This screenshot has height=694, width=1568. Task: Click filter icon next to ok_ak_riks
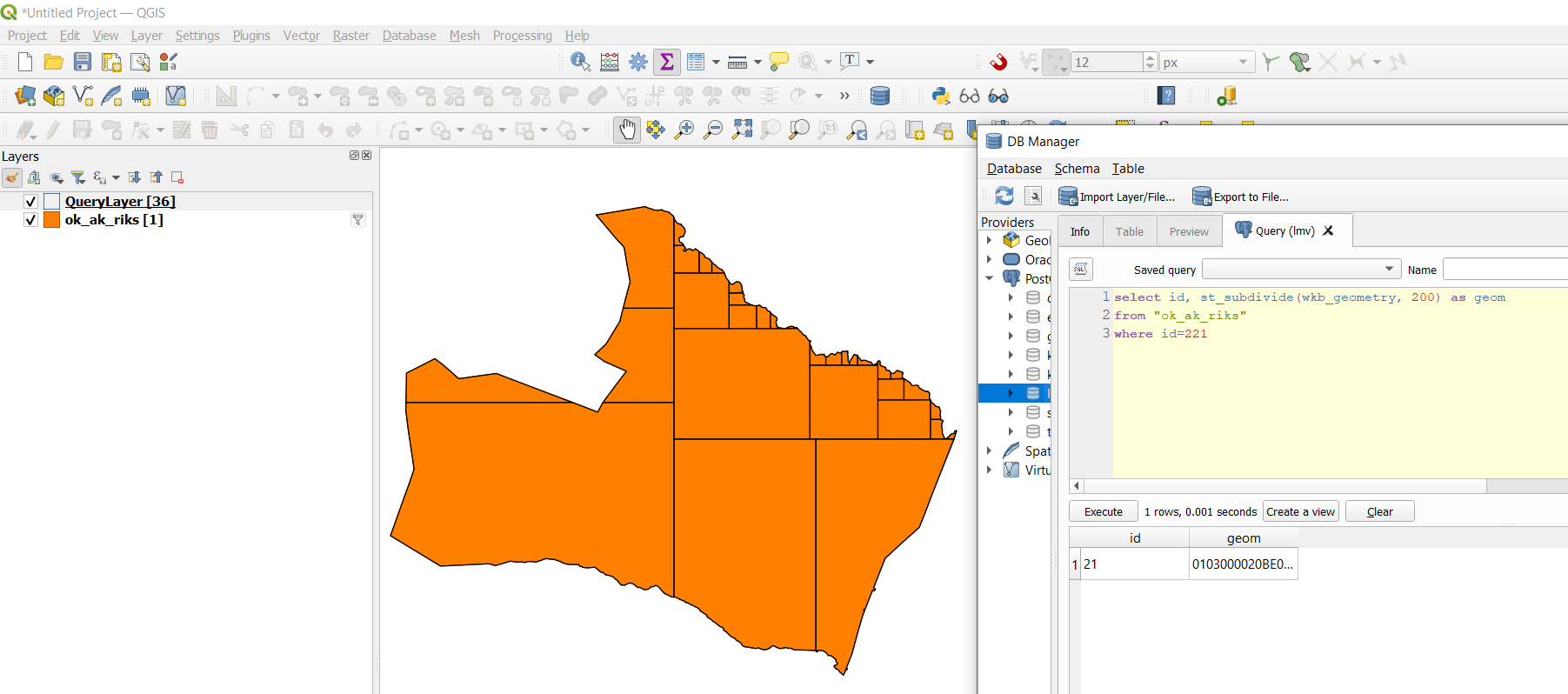click(357, 220)
